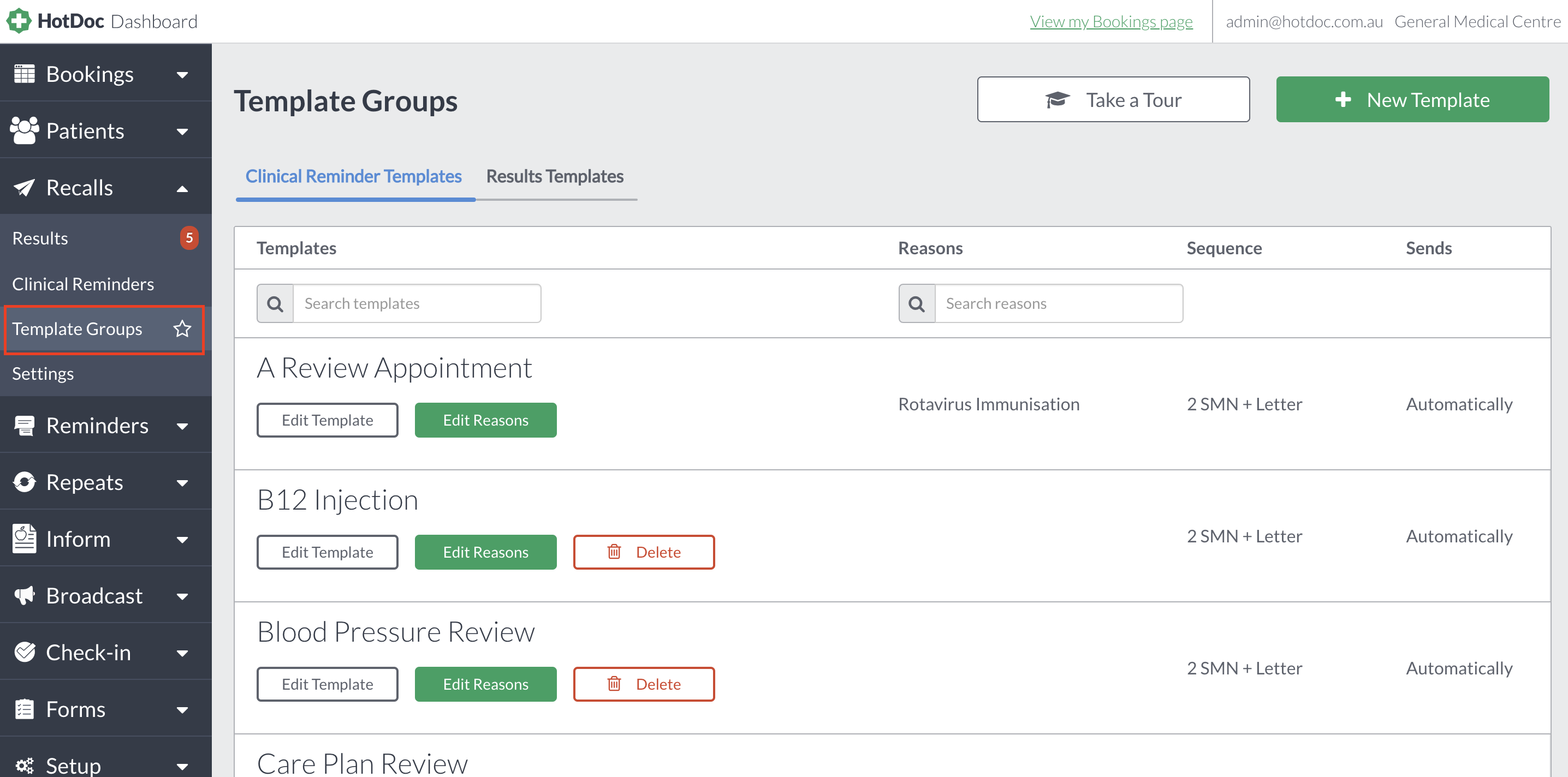Click the trash icon on Blood Pressure Review Delete
Viewport: 1568px width, 777px height.
click(614, 684)
